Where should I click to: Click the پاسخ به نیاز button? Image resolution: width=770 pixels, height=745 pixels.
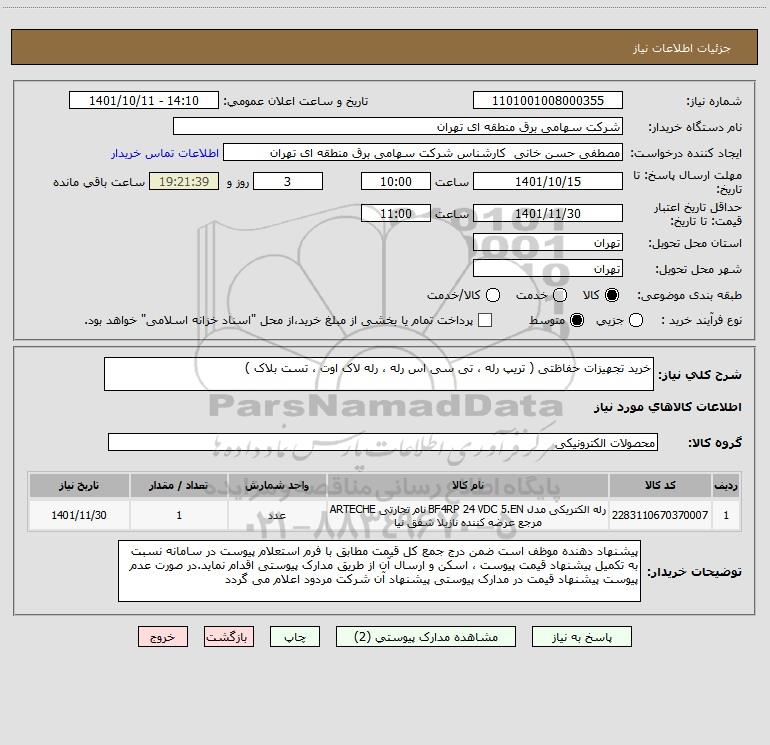(x=582, y=637)
